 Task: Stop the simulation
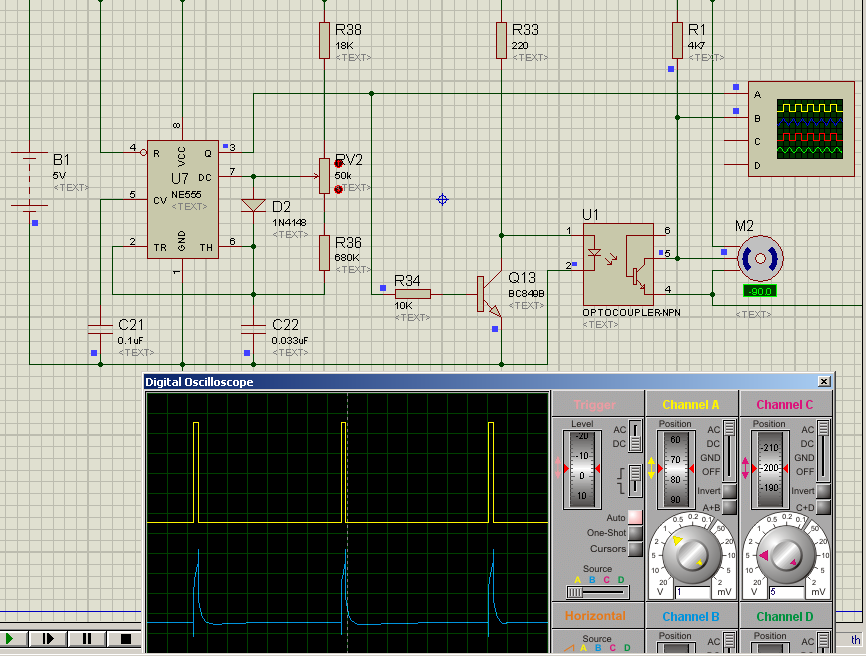coord(125,638)
